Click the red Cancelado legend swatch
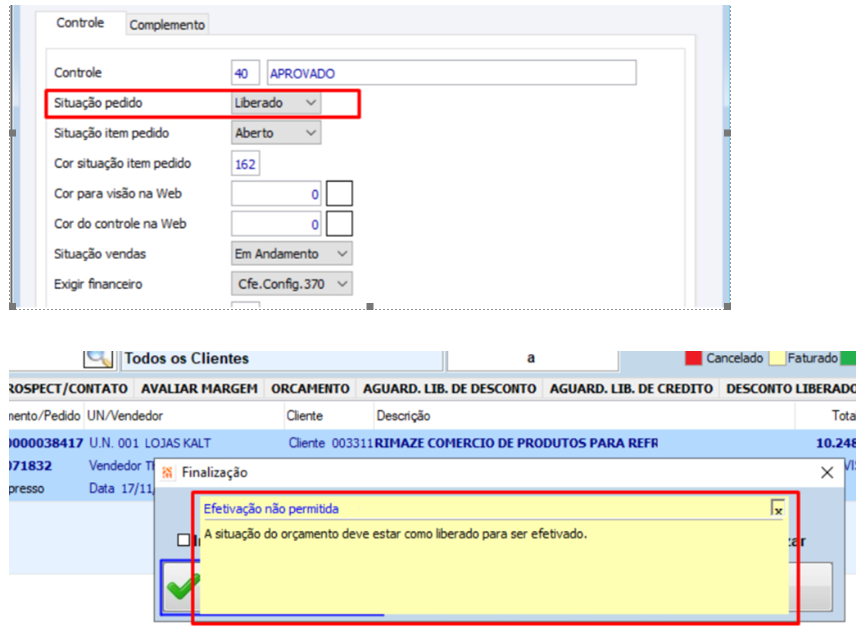 [x=693, y=358]
